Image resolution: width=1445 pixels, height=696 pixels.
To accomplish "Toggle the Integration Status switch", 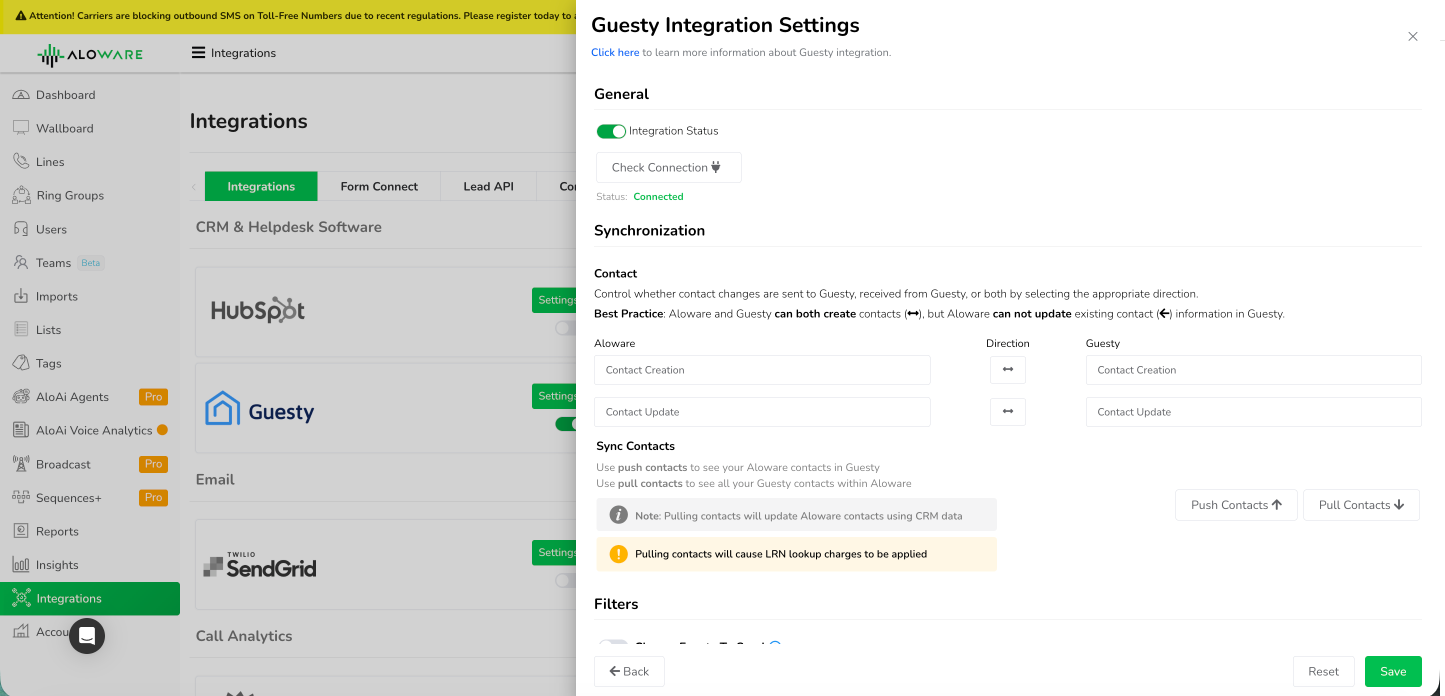I will (x=611, y=131).
